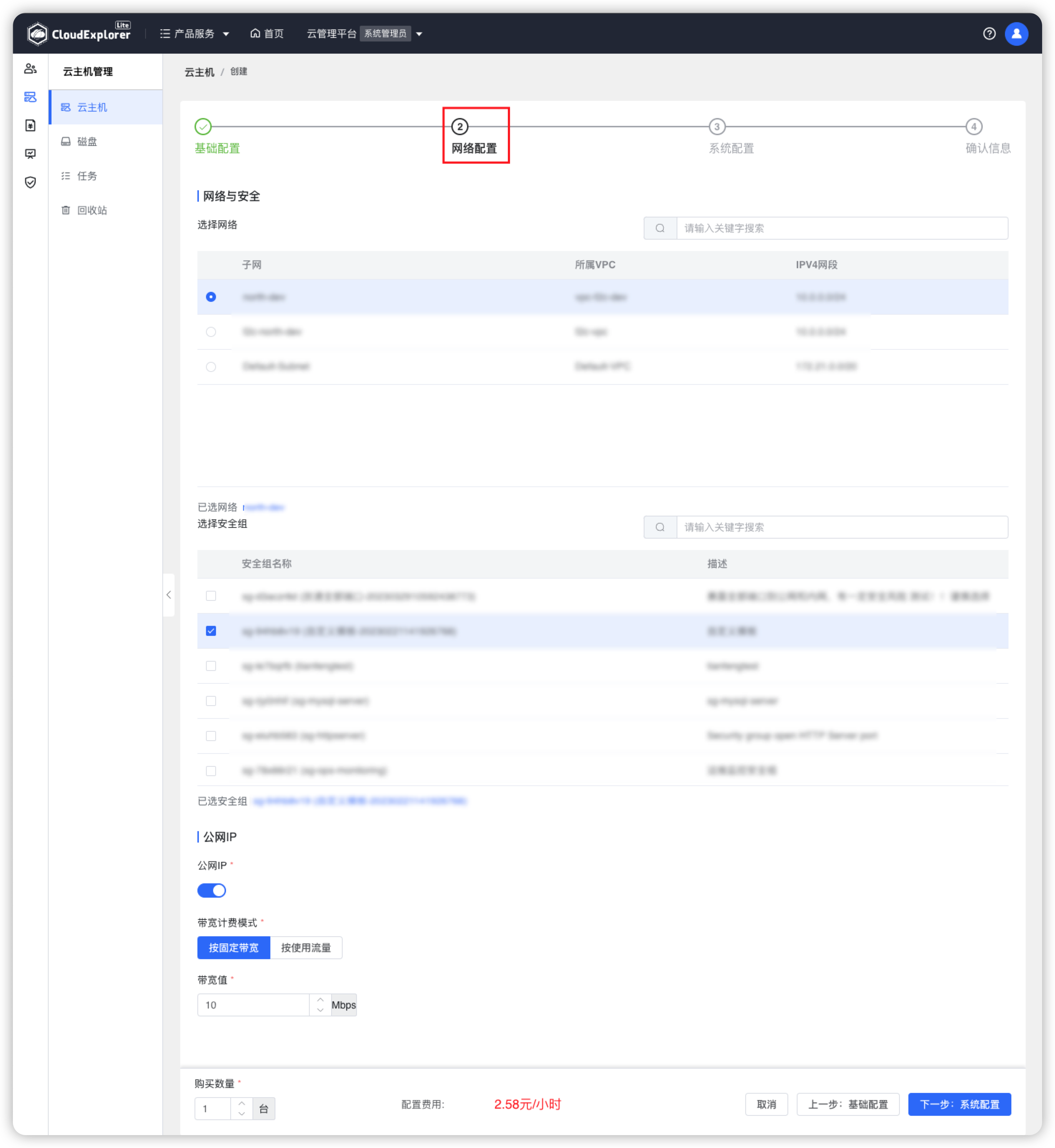This screenshot has width=1055, height=1148.
Task: Go back with 上一步：基础配置
Action: click(x=848, y=1105)
